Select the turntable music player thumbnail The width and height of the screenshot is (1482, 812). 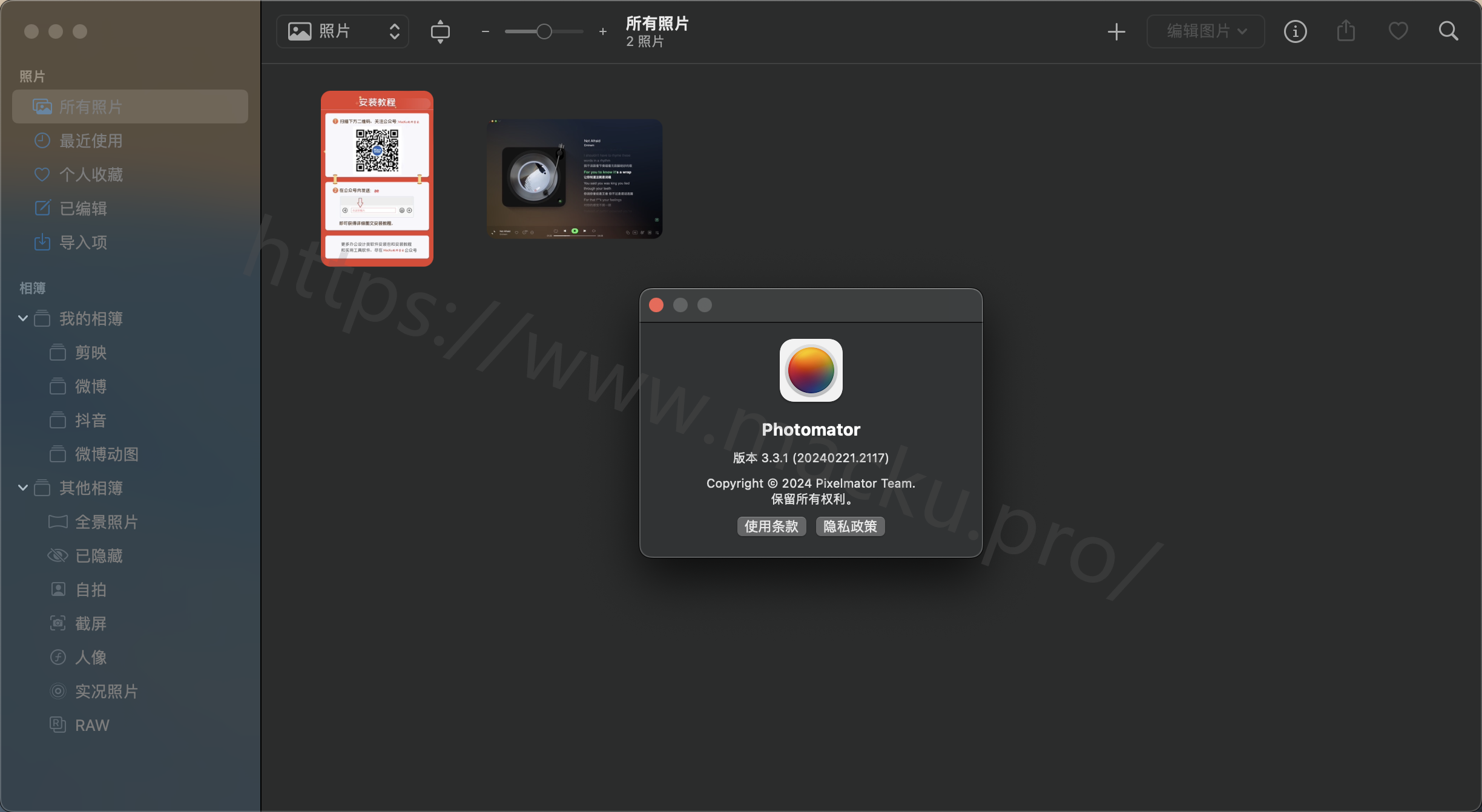[575, 178]
